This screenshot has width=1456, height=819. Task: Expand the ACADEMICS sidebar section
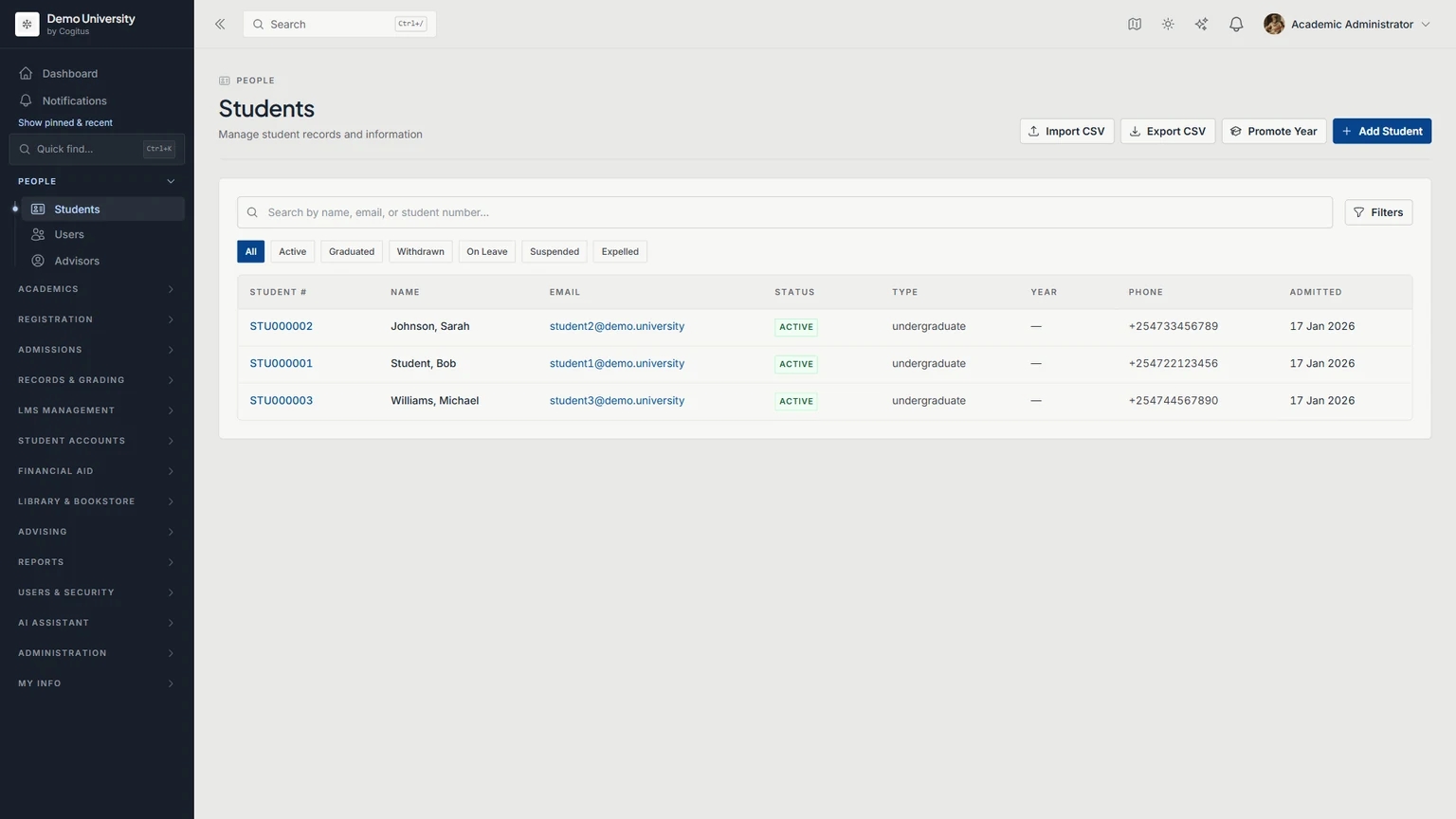pyautogui.click(x=97, y=289)
